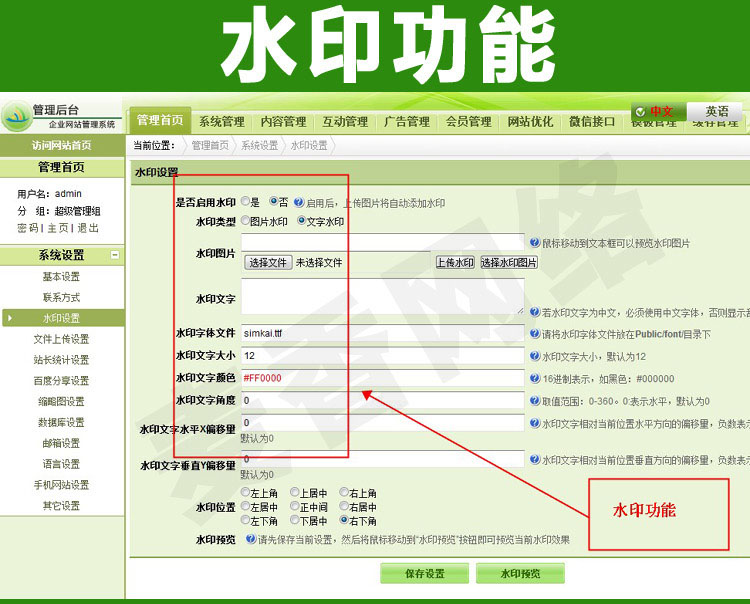The width and height of the screenshot is (750, 604).
Task: Open 基本设置 in sidebar
Action: click(61, 276)
